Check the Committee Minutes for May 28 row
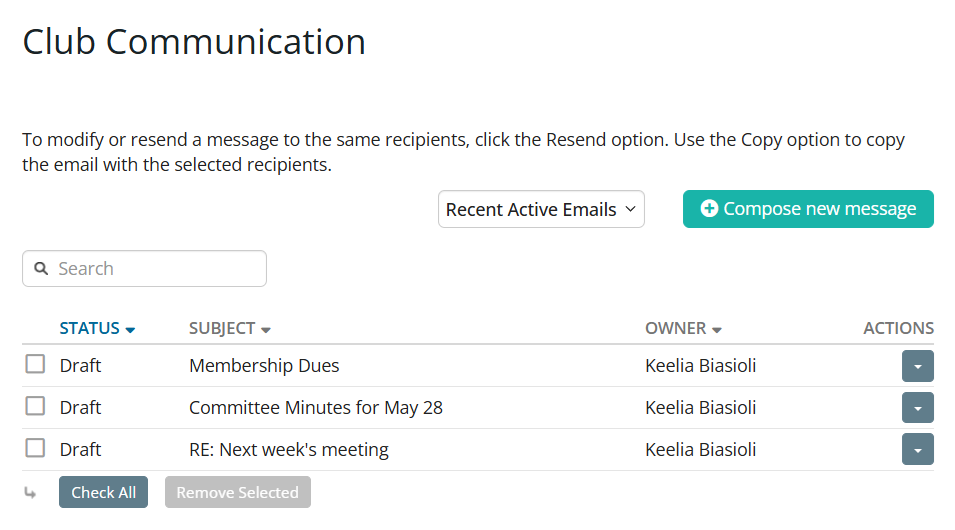This screenshot has width=955, height=530. point(35,407)
